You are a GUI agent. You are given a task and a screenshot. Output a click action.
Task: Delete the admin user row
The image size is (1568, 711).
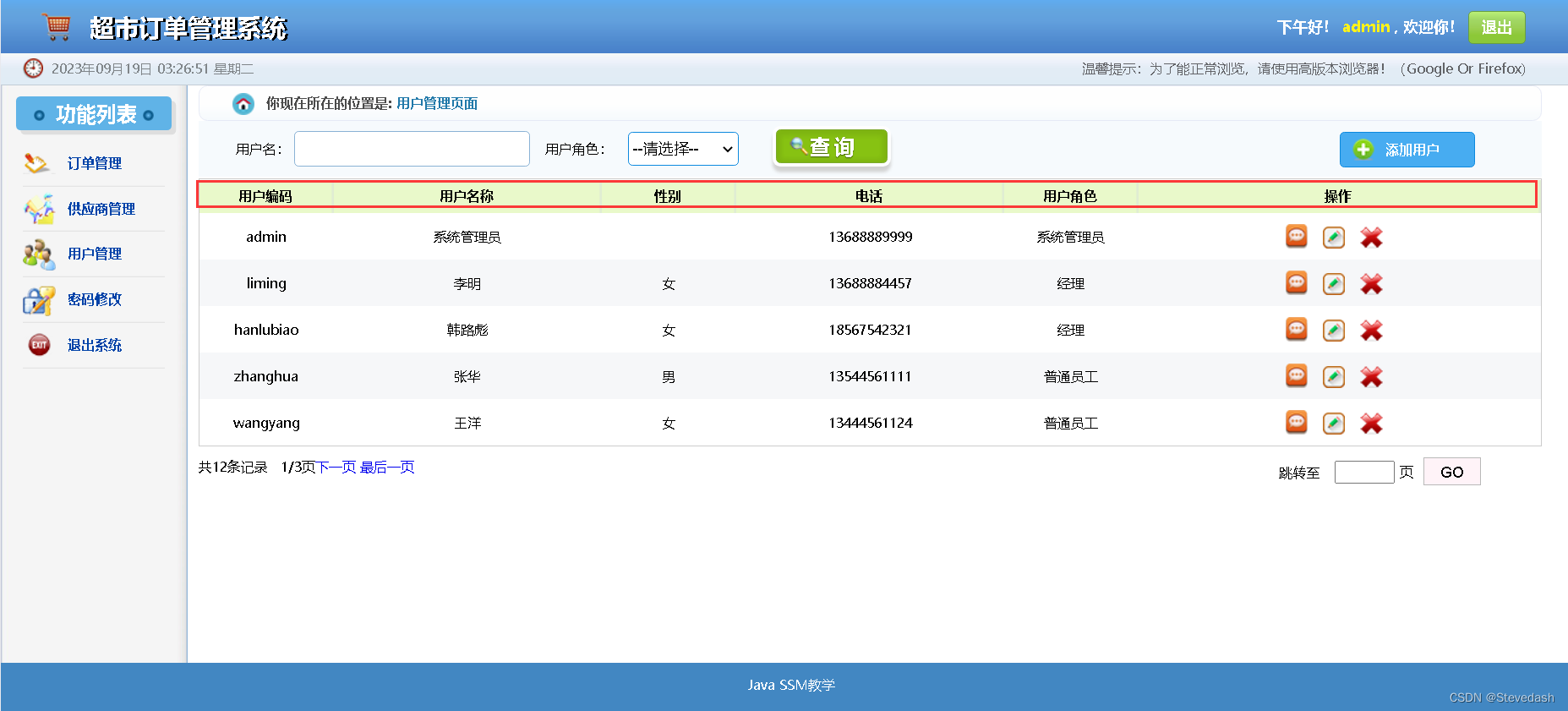coord(1371,238)
